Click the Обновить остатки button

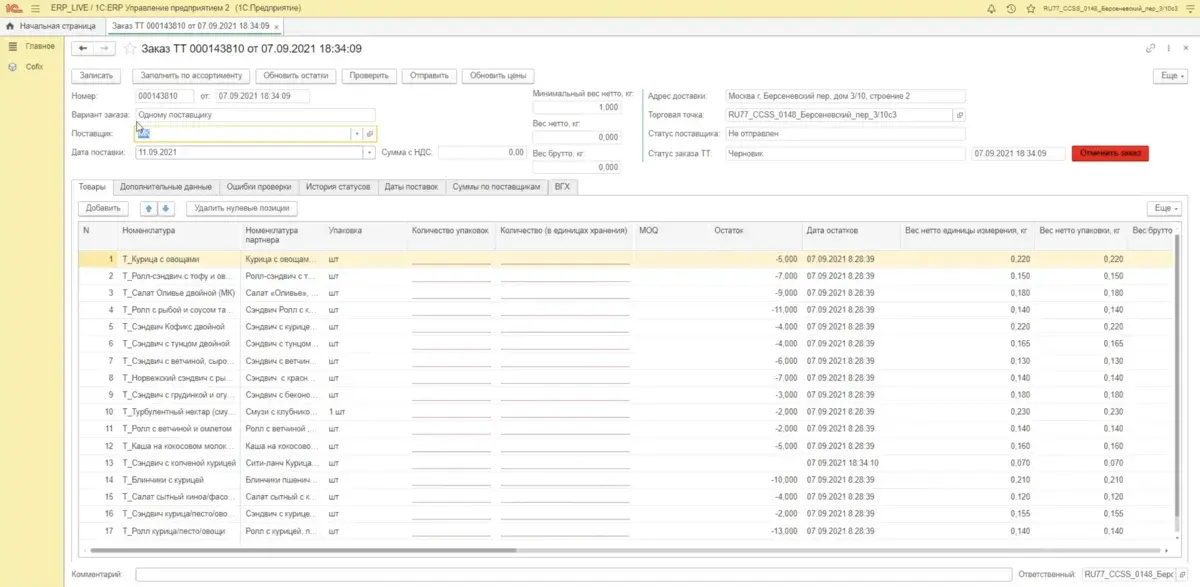point(296,75)
